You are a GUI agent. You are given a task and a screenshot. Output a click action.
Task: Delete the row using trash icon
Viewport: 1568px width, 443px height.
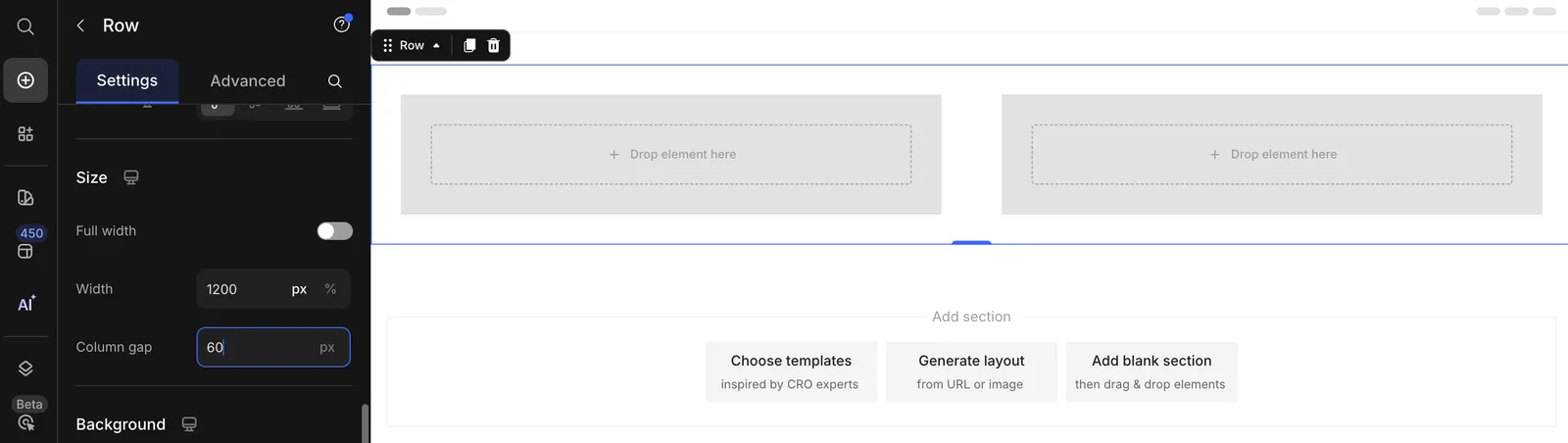[494, 45]
